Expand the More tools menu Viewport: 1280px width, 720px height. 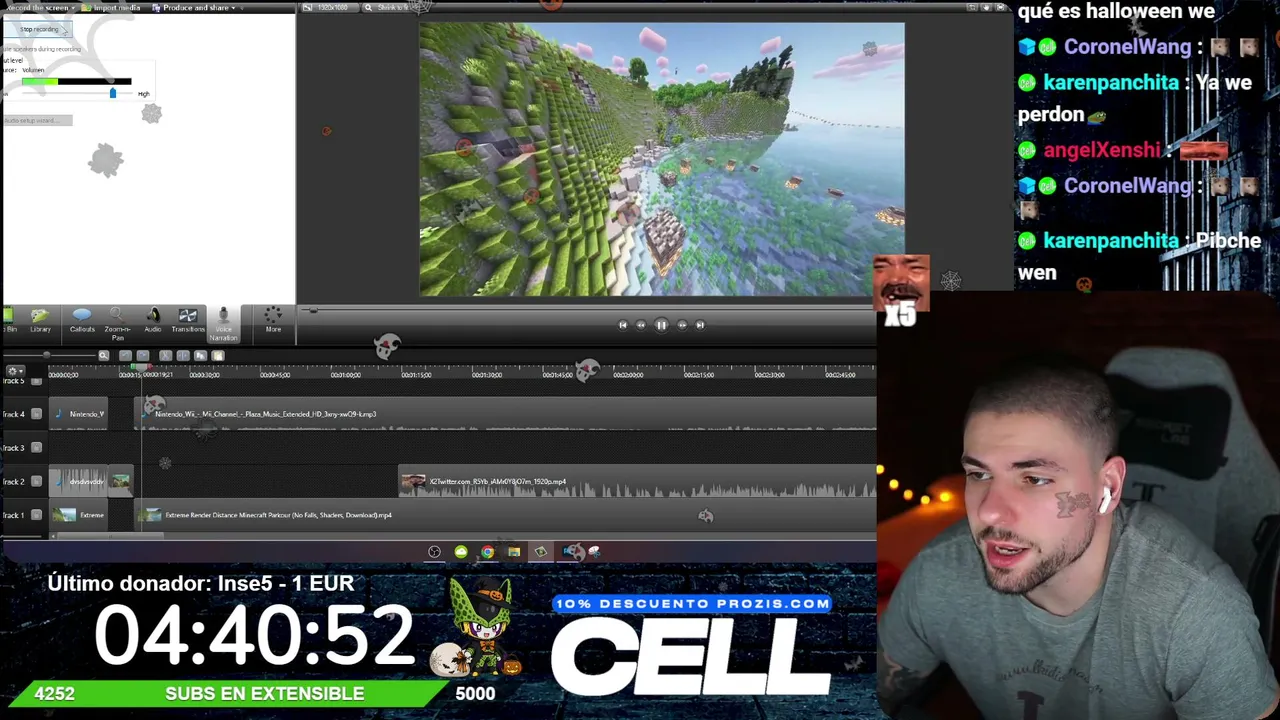273,321
